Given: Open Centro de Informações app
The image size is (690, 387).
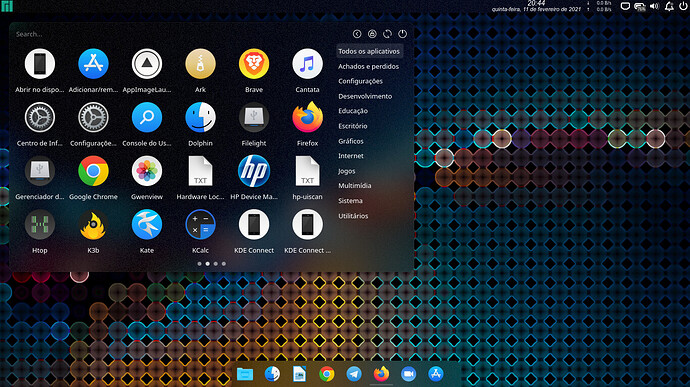Looking at the screenshot, I should click(40, 118).
